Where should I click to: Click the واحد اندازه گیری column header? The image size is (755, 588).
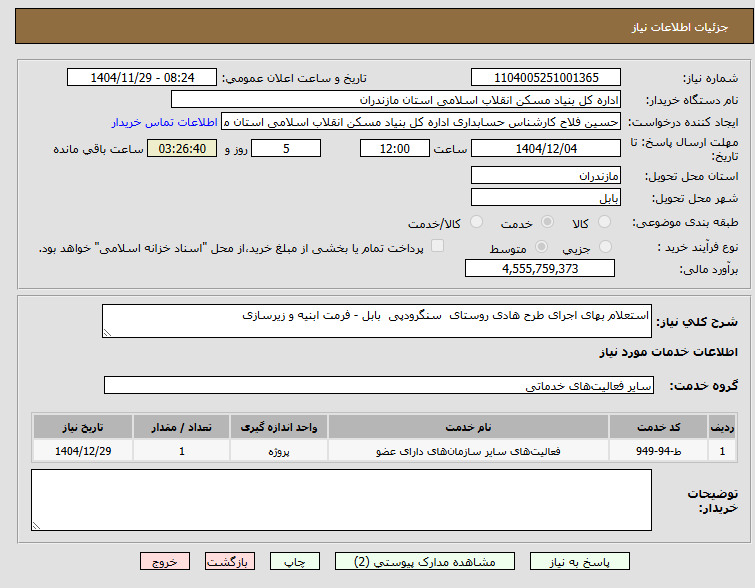[x=279, y=427]
